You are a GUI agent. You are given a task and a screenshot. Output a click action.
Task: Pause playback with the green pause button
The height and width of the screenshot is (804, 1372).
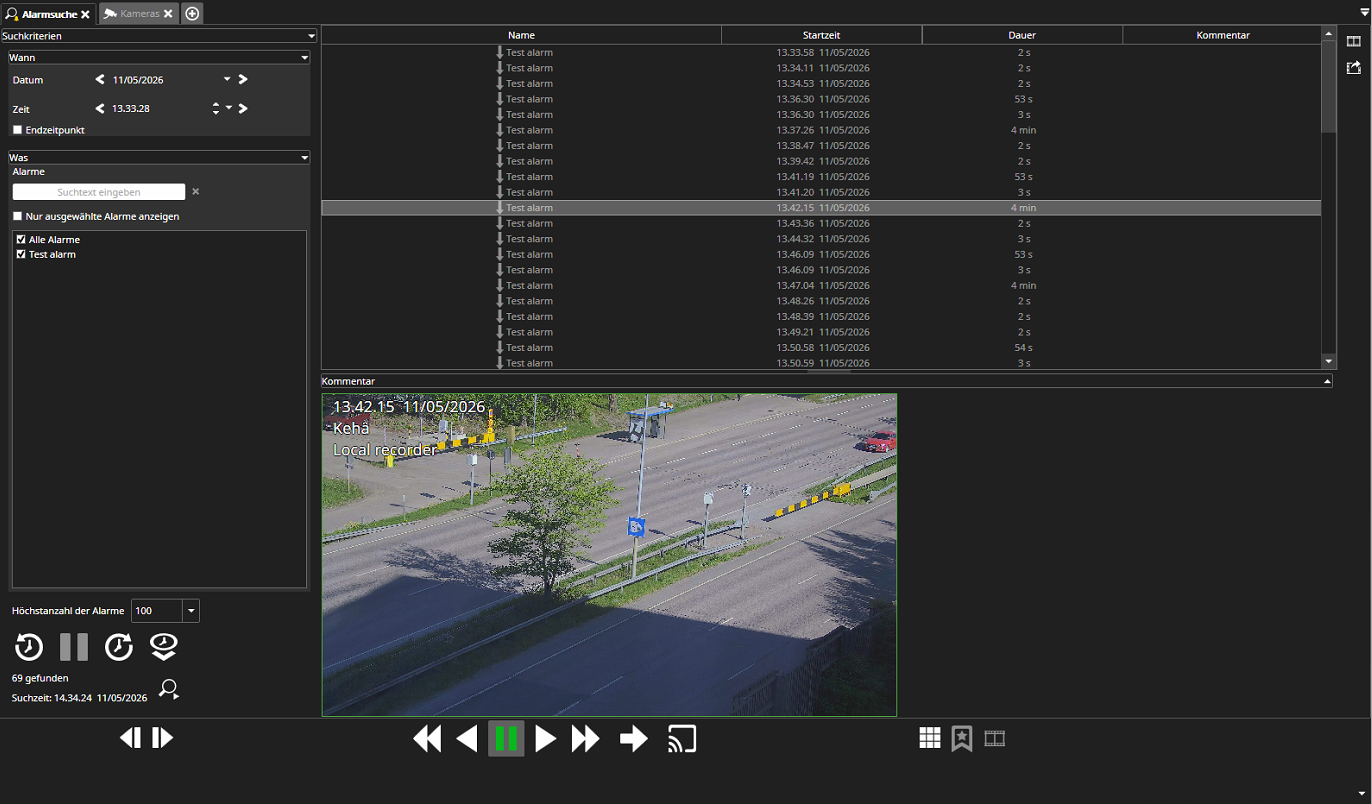[506, 739]
